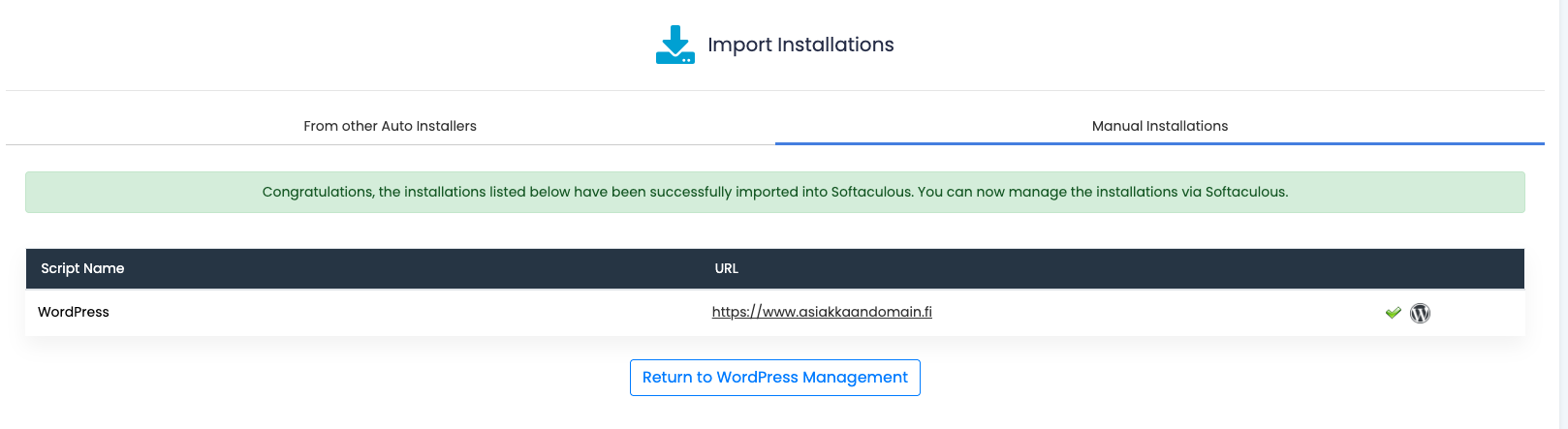Click the Script Name column header
This screenshot has height=429, width=1568.
(x=82, y=268)
